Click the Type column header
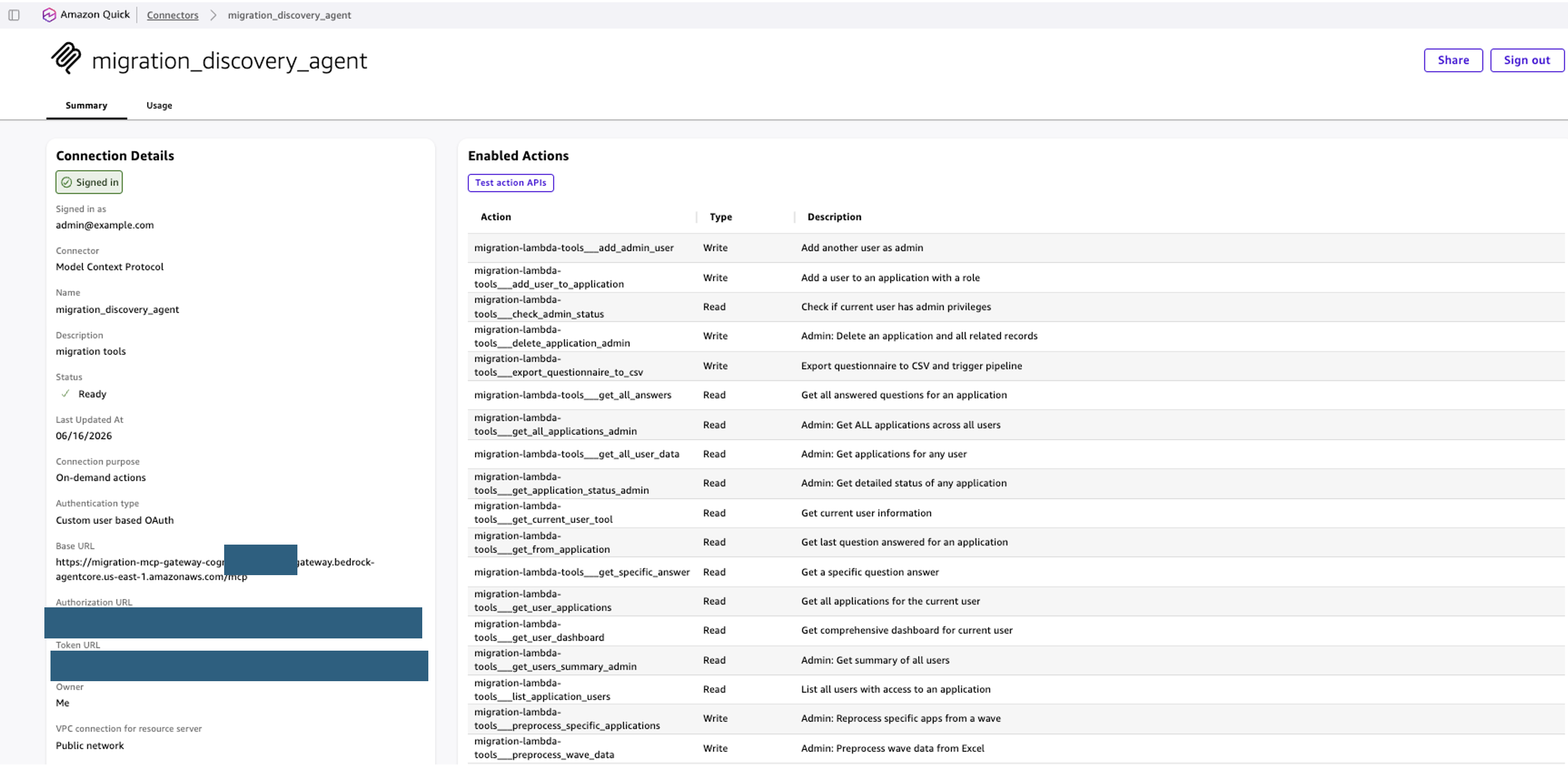 [721, 217]
